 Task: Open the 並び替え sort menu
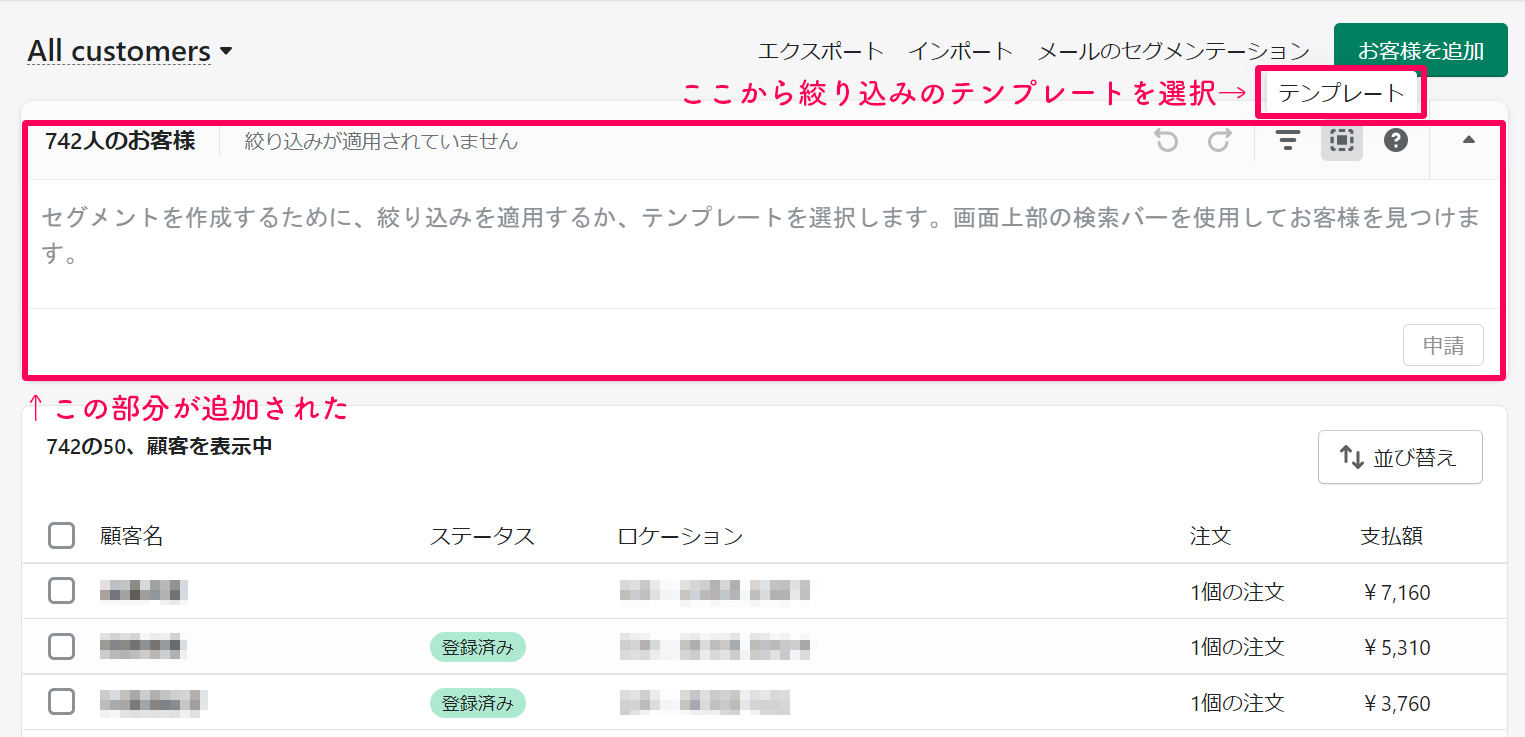click(x=1399, y=457)
